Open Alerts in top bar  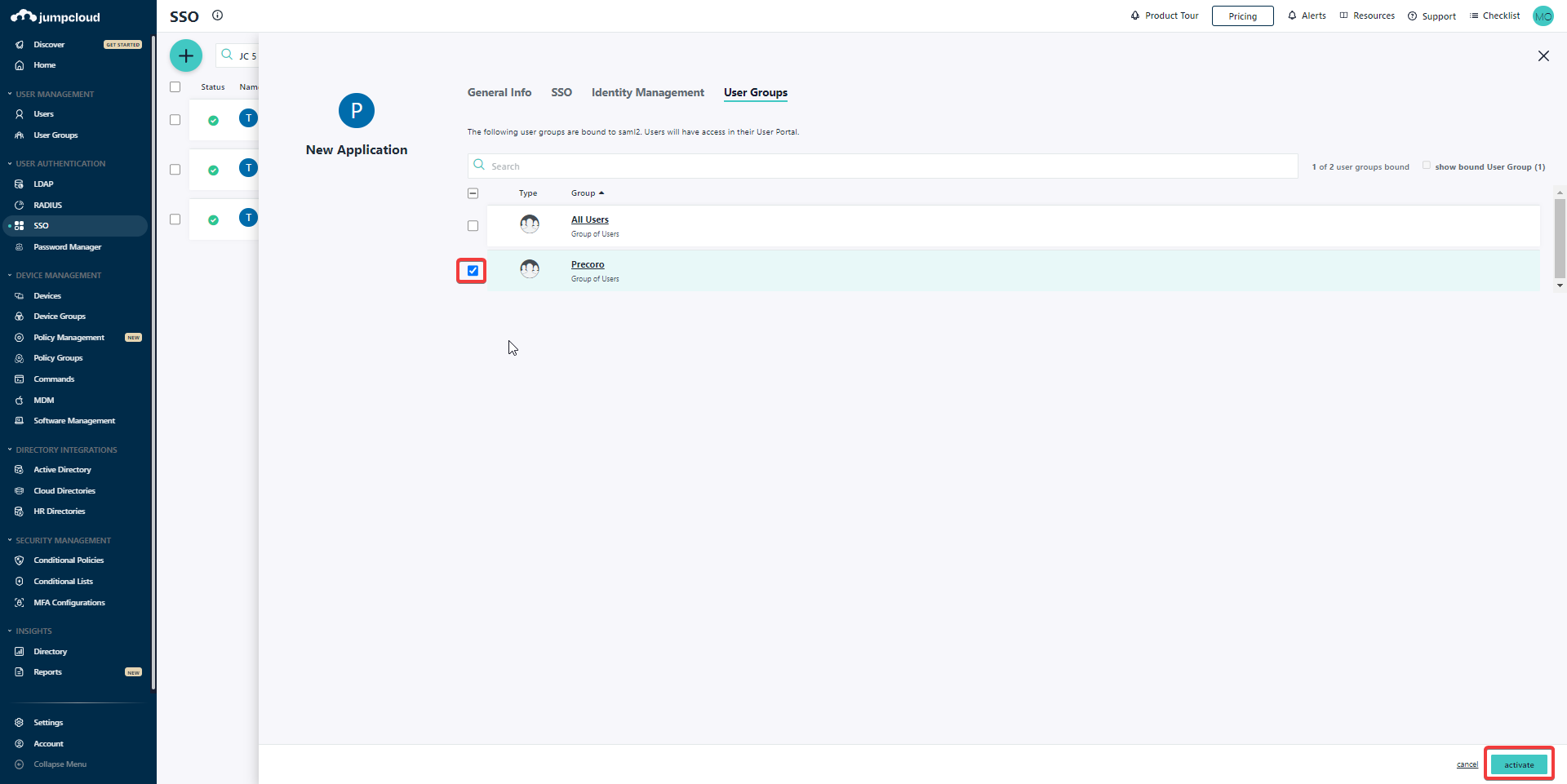click(x=1307, y=16)
